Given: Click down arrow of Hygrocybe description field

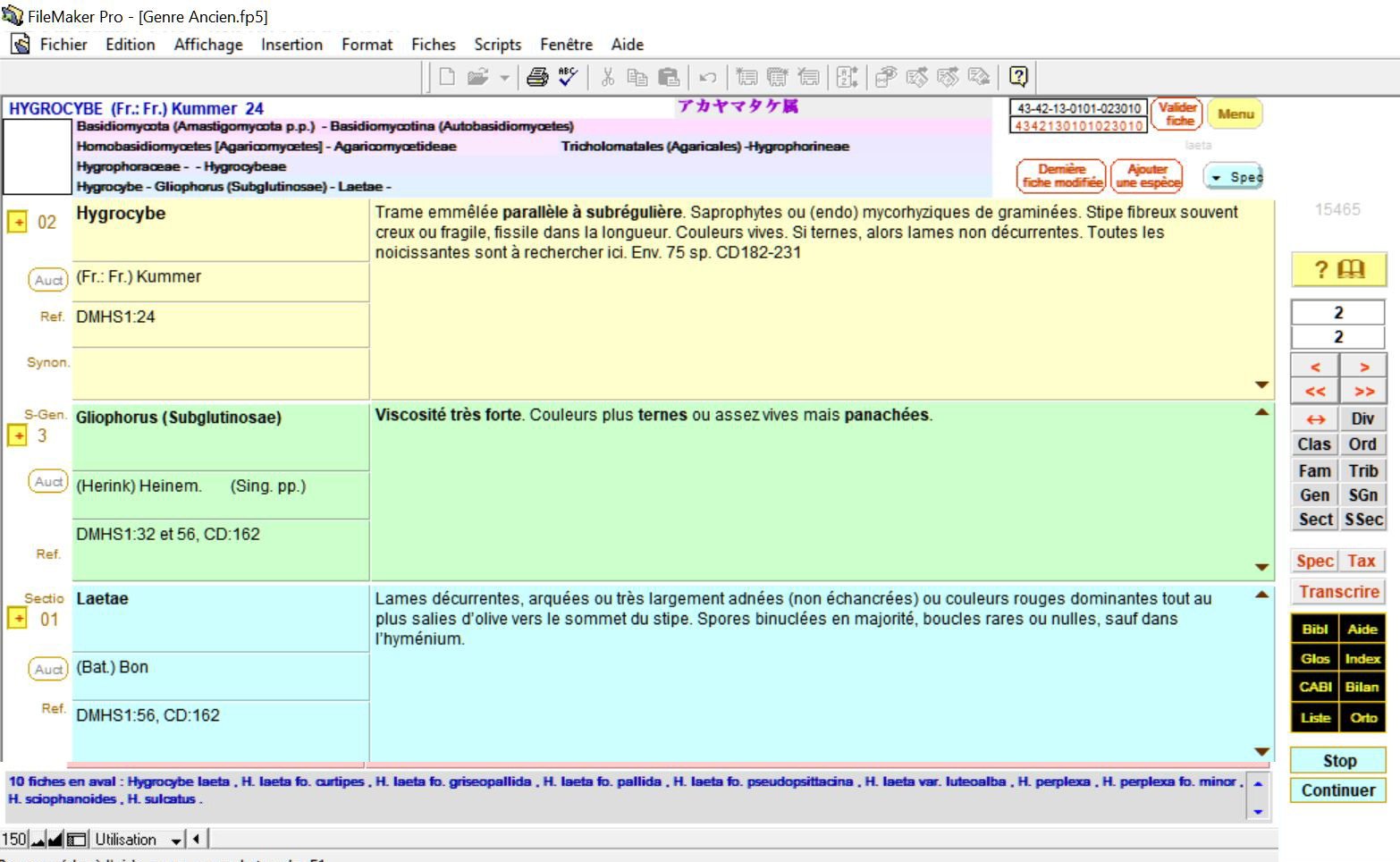Looking at the screenshot, I should coord(1261,385).
